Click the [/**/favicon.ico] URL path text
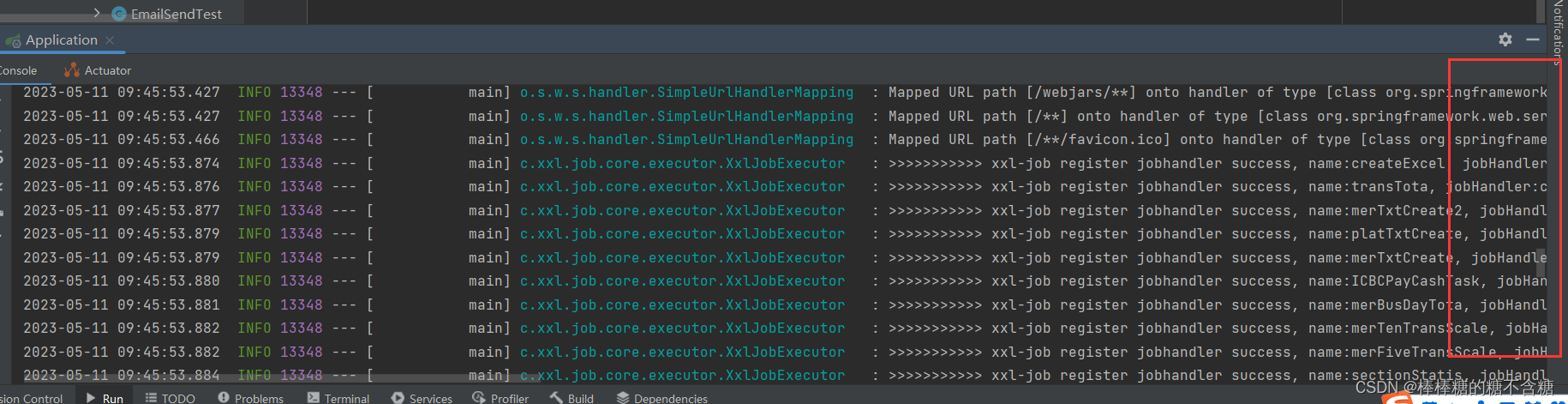Image resolution: width=1568 pixels, height=404 pixels. (1098, 139)
